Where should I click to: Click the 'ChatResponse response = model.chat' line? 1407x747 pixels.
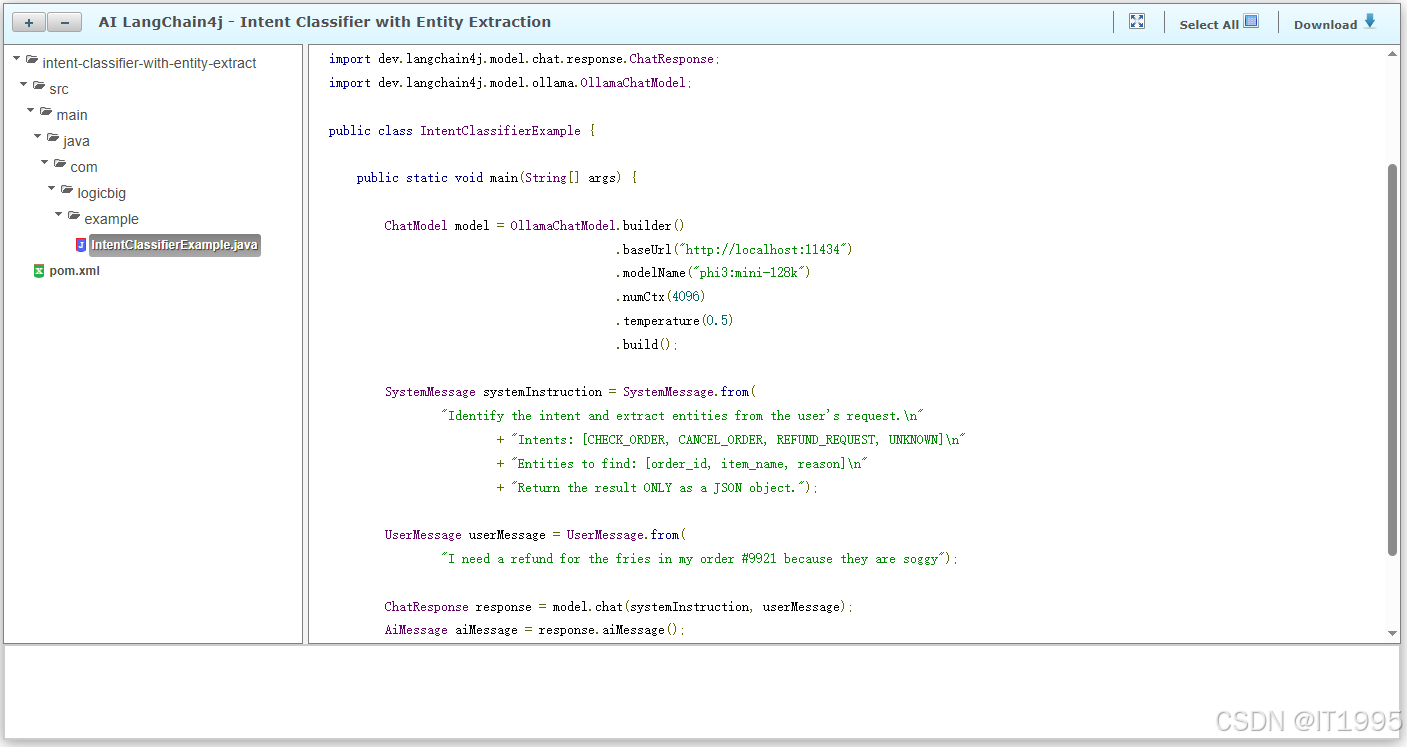coord(619,607)
